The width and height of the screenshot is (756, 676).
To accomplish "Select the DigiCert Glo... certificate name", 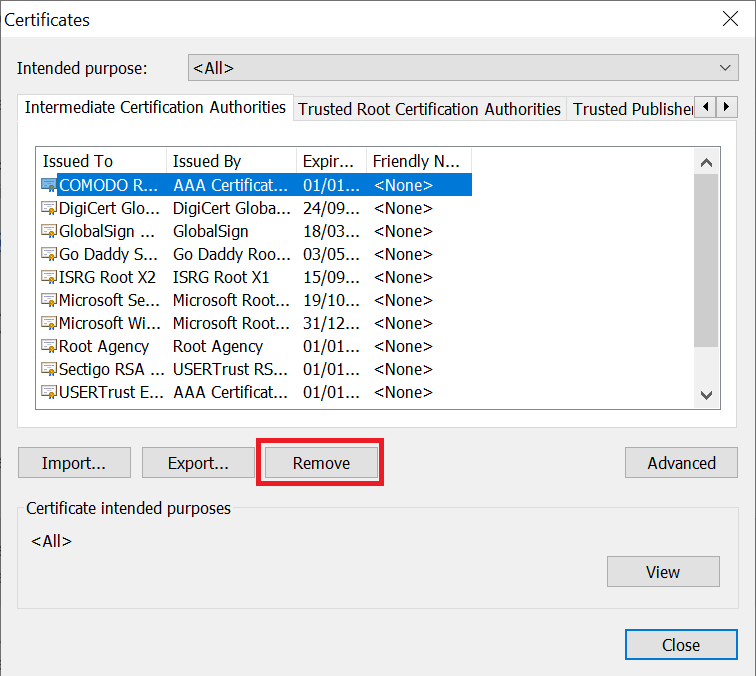I will point(109,208).
